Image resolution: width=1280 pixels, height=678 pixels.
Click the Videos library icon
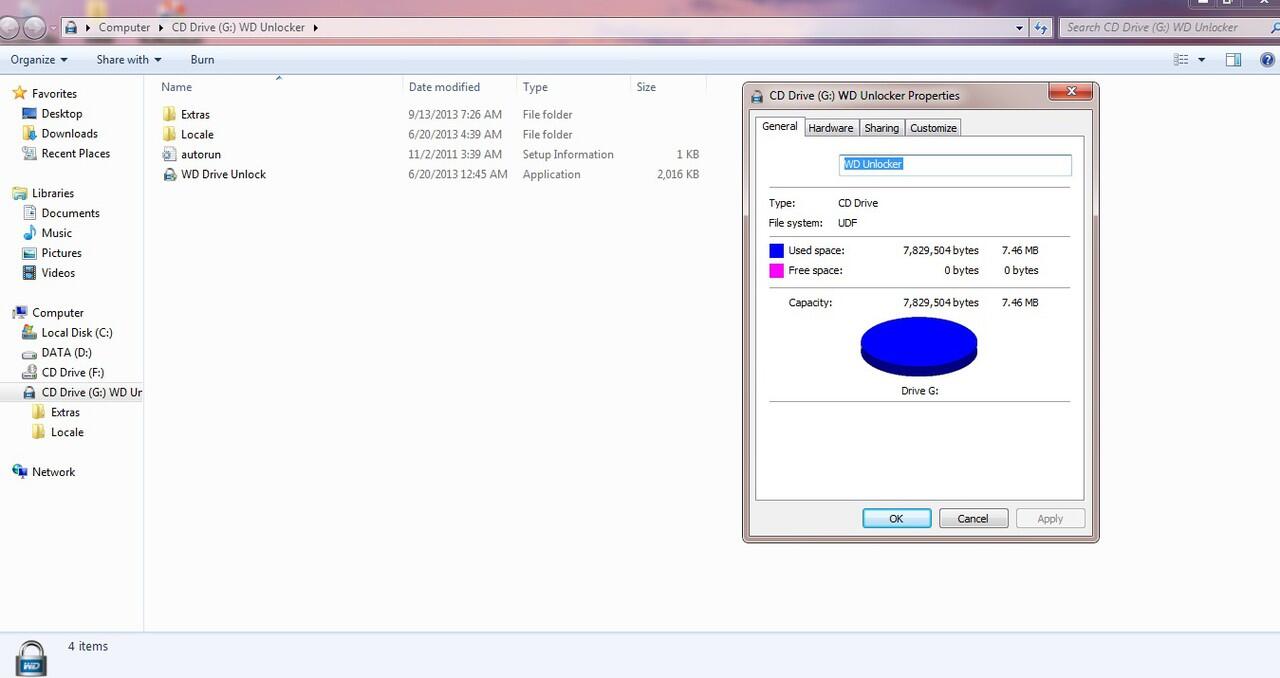[29, 273]
